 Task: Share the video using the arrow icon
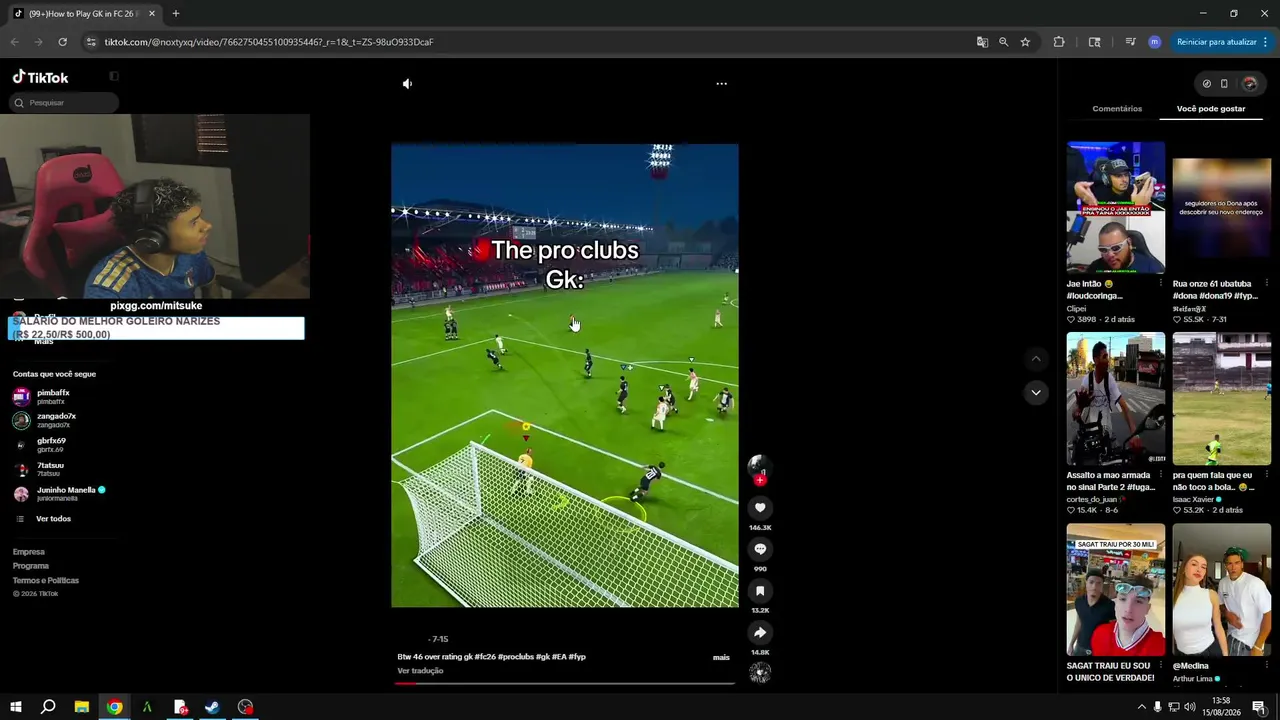pyautogui.click(x=760, y=632)
